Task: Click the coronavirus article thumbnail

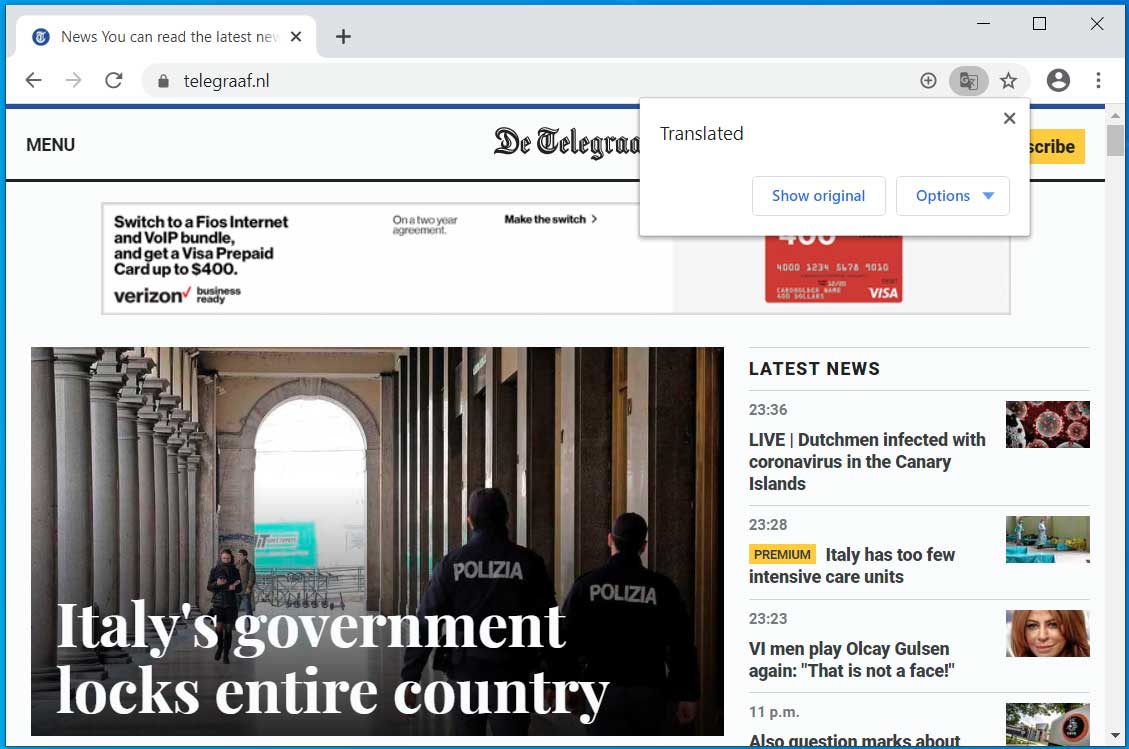Action: click(1047, 425)
